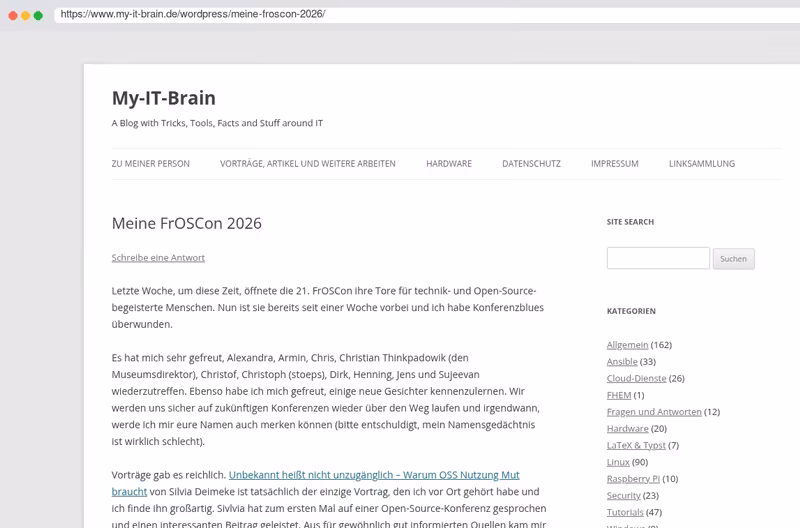Open the Linux category link
The image size is (800, 528).
coord(618,462)
